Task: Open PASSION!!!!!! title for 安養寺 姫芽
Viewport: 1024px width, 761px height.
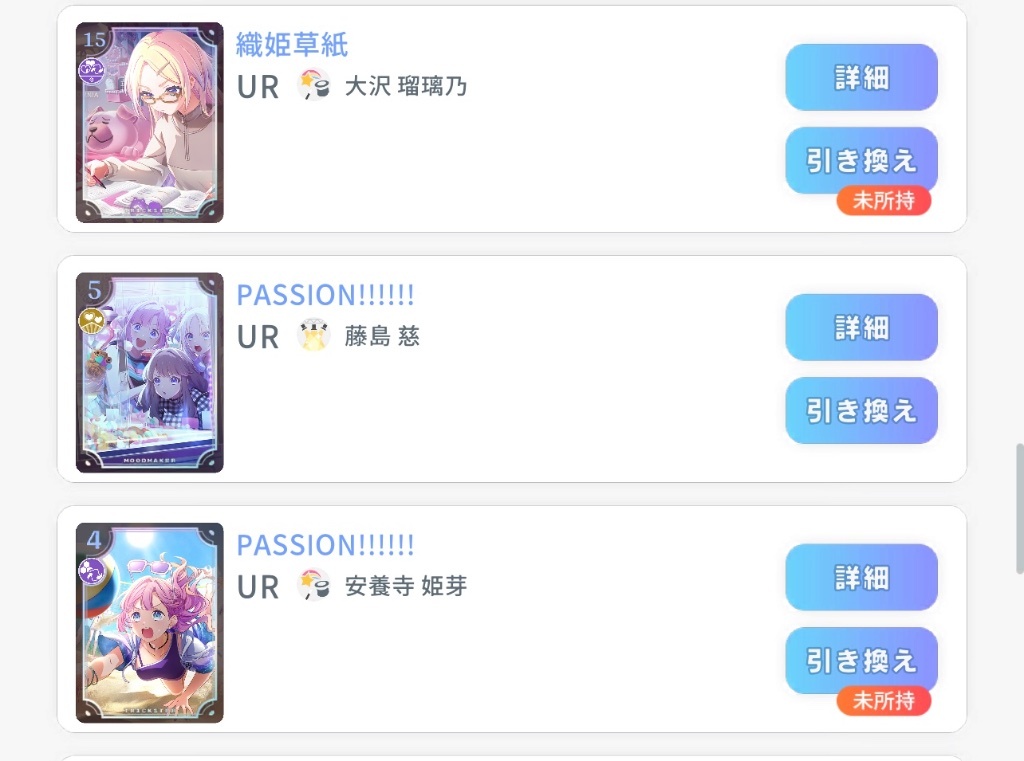Action: 325,545
